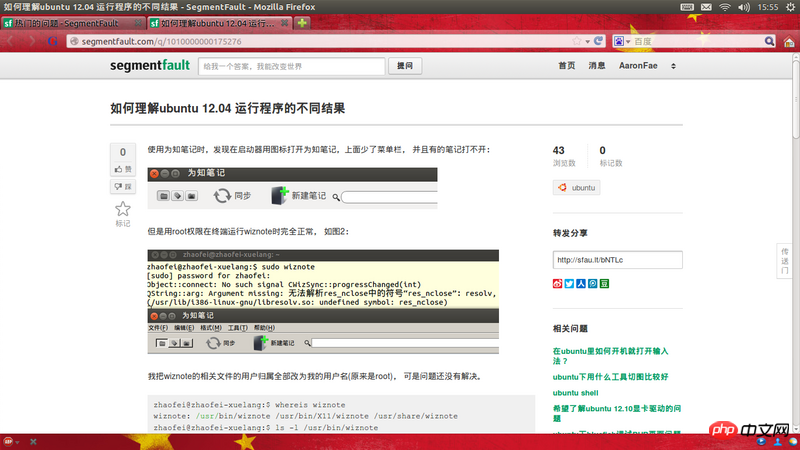This screenshot has width=800, height=450.
Task: Open related question 在ubuntu里如何开机就打开输入法
Action: point(610,356)
